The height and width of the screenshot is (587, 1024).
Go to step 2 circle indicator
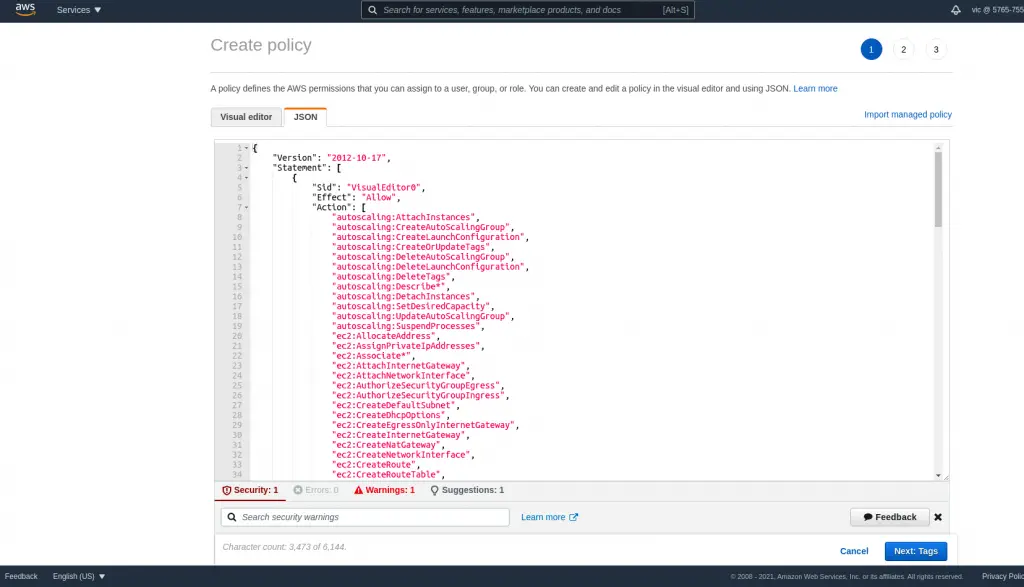click(x=903, y=50)
